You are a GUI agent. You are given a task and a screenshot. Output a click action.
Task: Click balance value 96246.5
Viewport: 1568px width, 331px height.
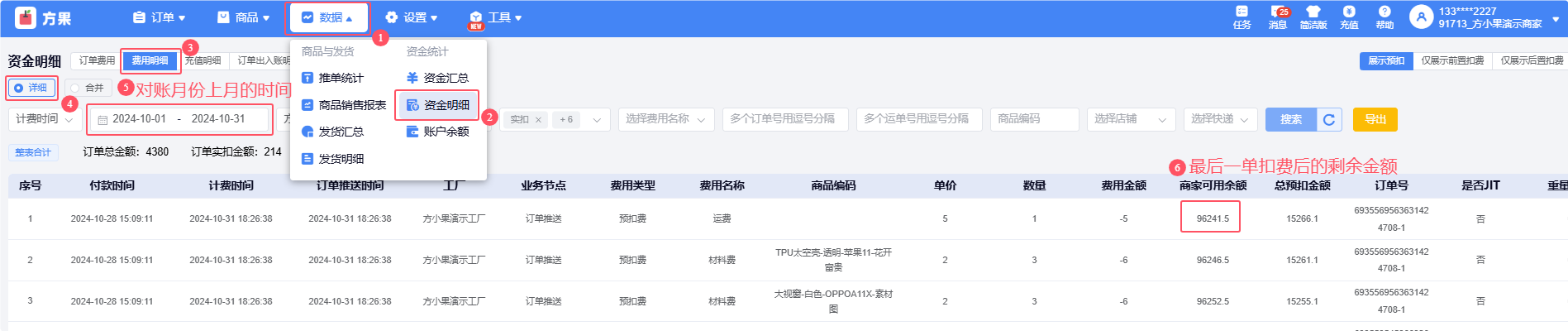(x=1213, y=260)
